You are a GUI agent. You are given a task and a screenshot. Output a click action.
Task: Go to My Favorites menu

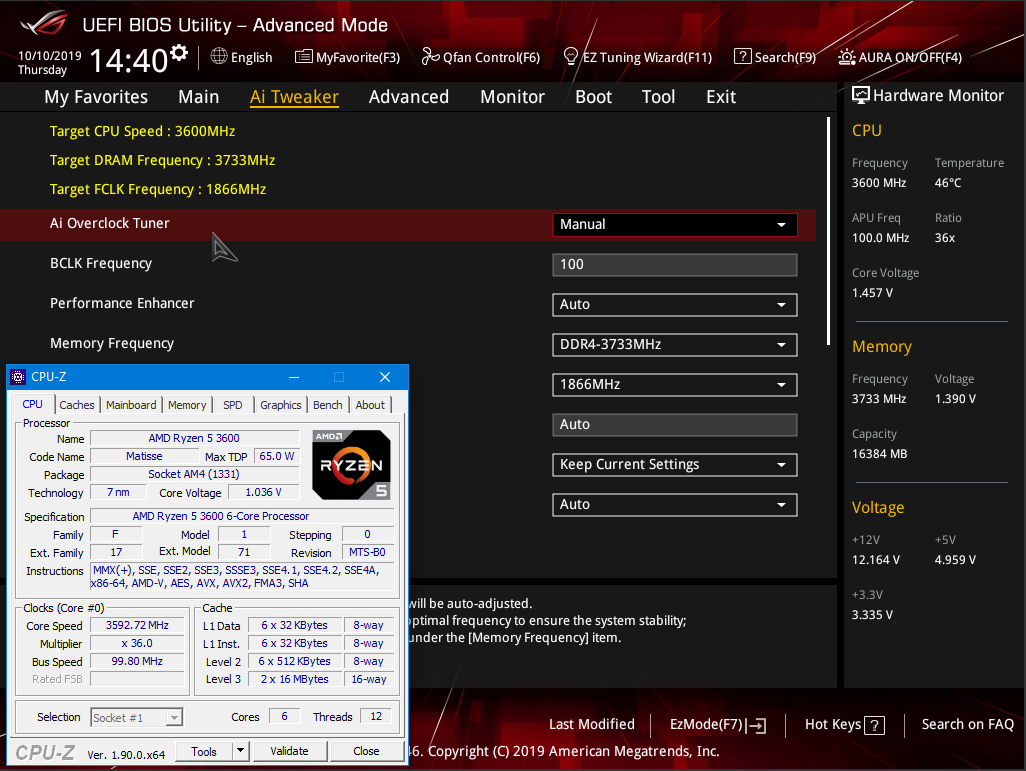click(96, 97)
